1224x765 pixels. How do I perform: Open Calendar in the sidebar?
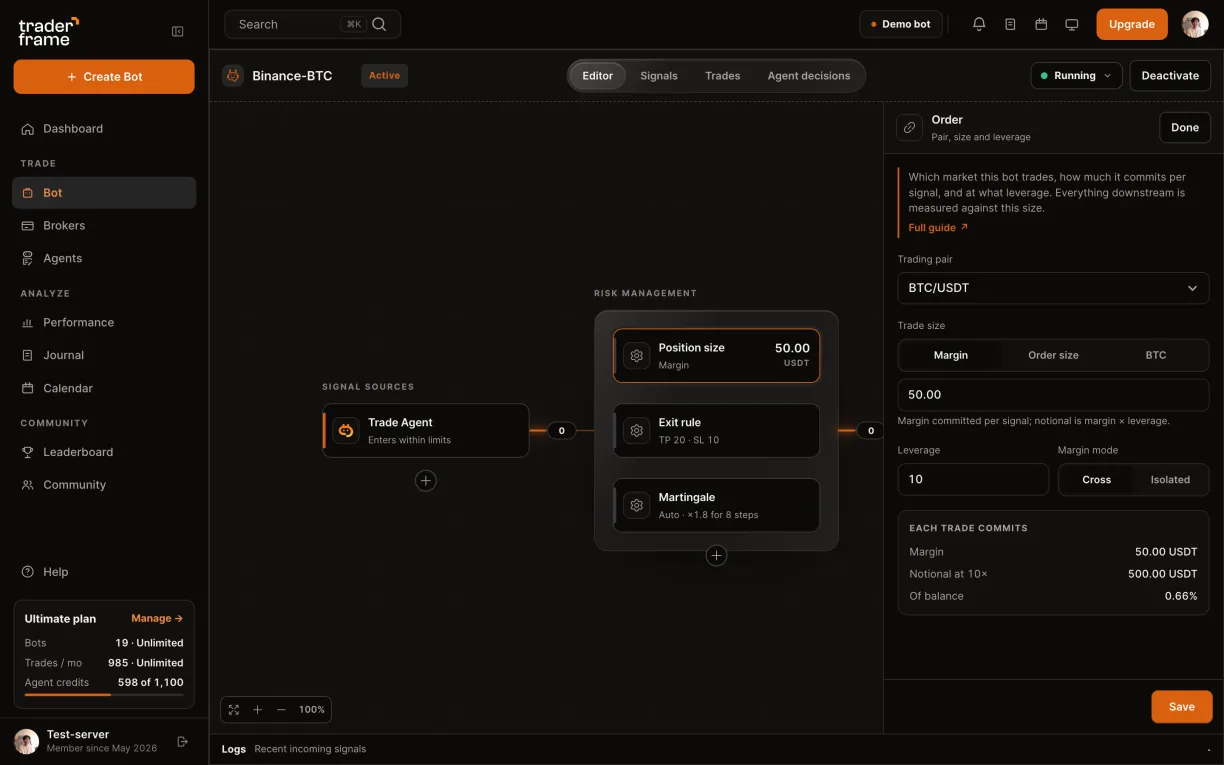tap(104, 388)
